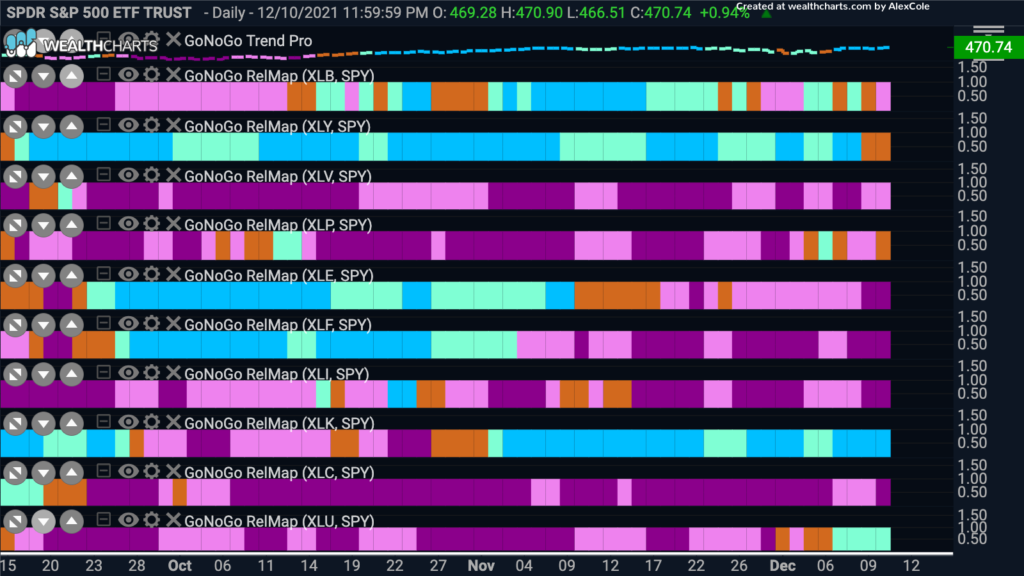Maximize the XLB RelMap pane

tap(15, 76)
